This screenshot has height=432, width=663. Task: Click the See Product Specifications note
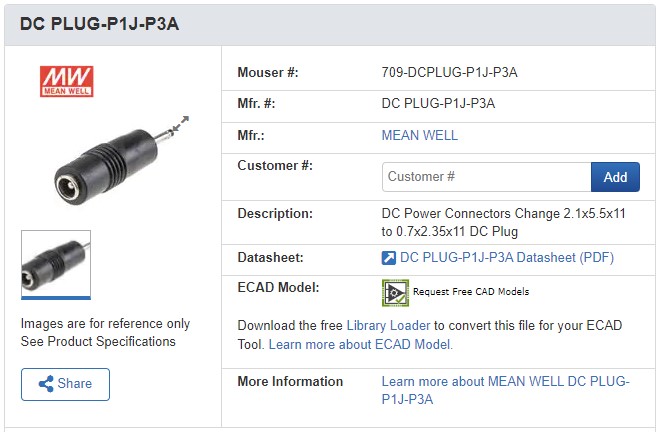[x=98, y=342]
